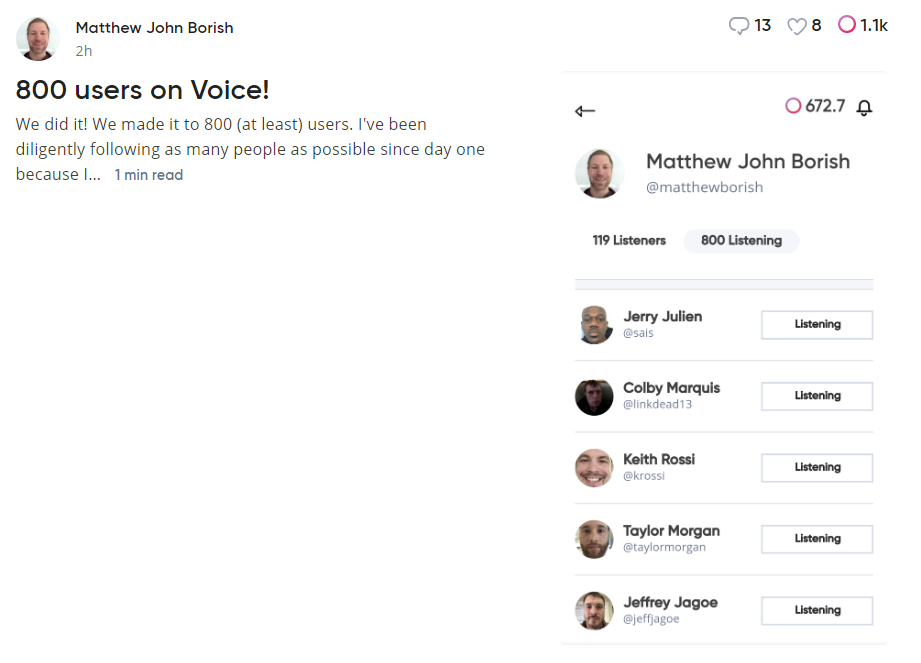Open the '800 users on Voice!' post title
Image resolution: width=921 pixels, height=663 pixels.
[143, 90]
